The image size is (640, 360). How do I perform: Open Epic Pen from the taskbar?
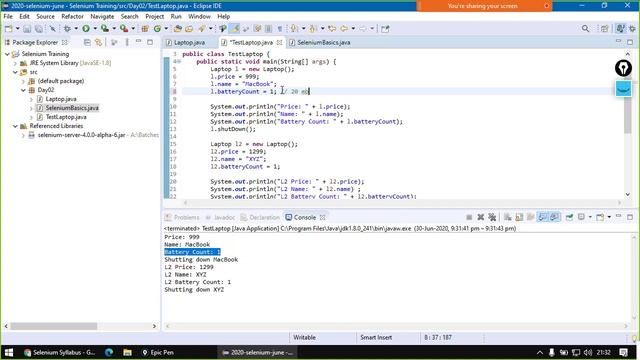(158, 352)
